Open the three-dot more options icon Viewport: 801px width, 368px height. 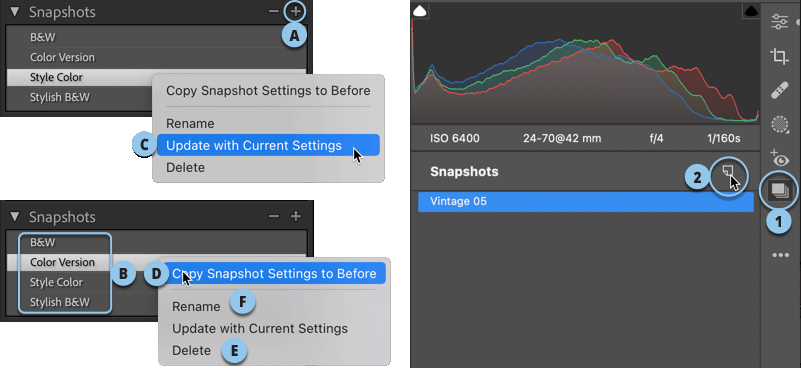click(x=781, y=255)
